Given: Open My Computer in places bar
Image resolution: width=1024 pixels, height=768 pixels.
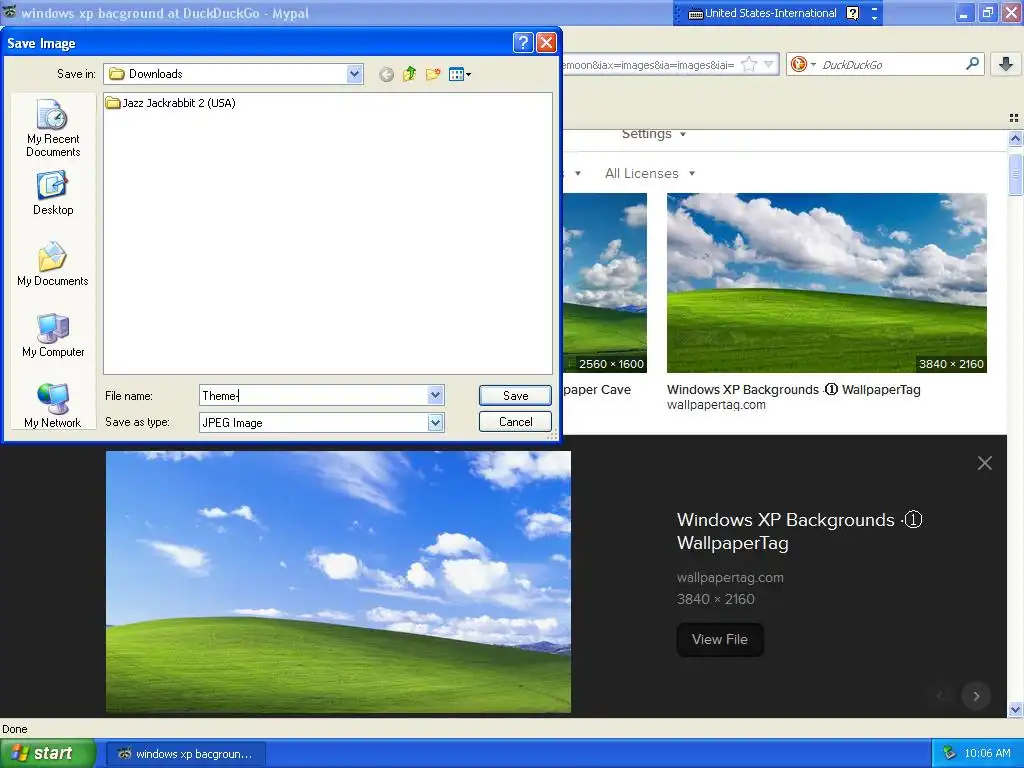Looking at the screenshot, I should point(53,335).
